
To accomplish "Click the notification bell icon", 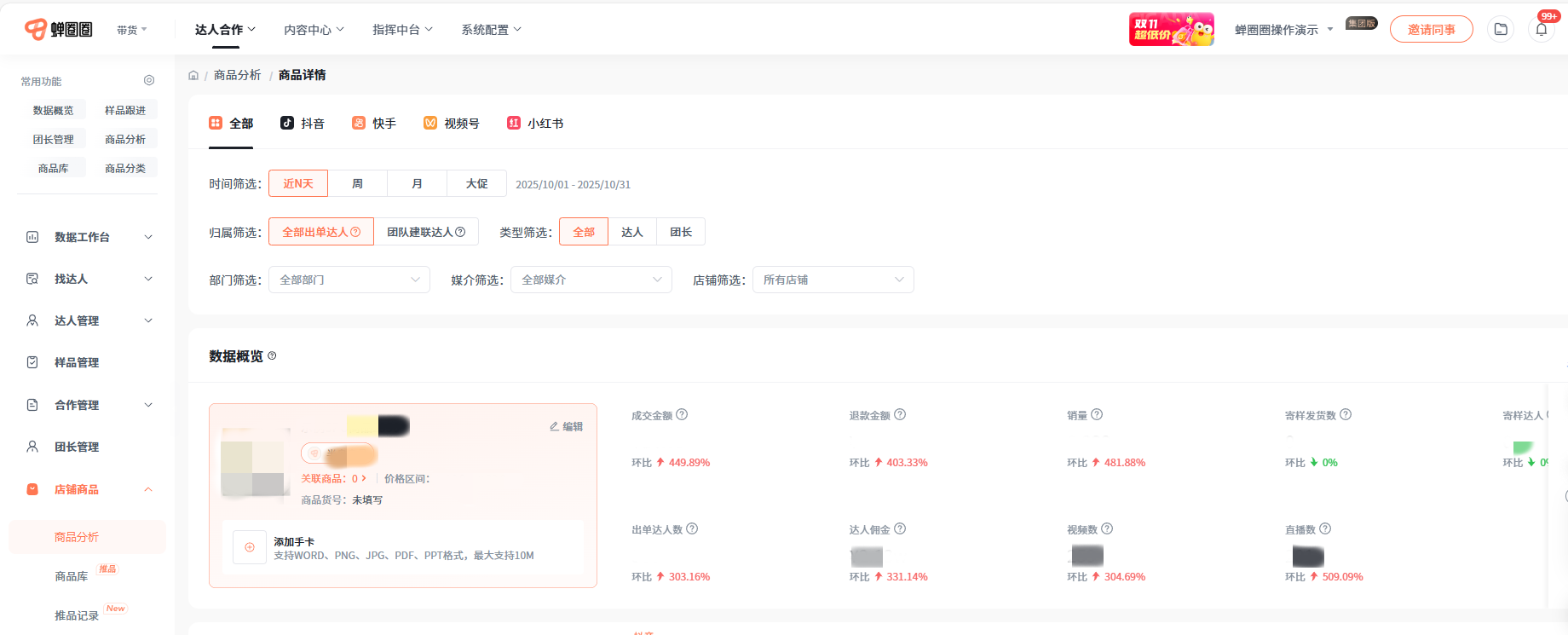I will (x=1541, y=30).
